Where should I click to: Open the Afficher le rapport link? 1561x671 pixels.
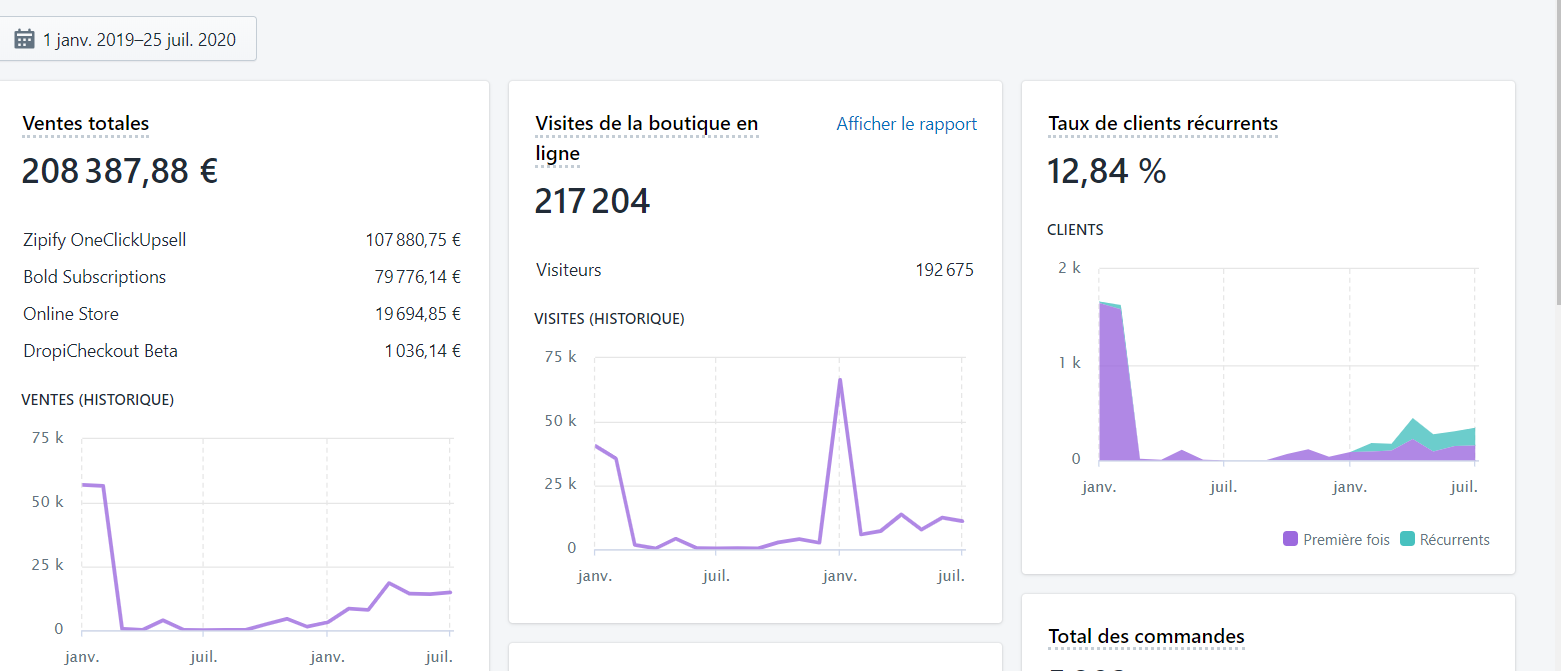(x=906, y=124)
